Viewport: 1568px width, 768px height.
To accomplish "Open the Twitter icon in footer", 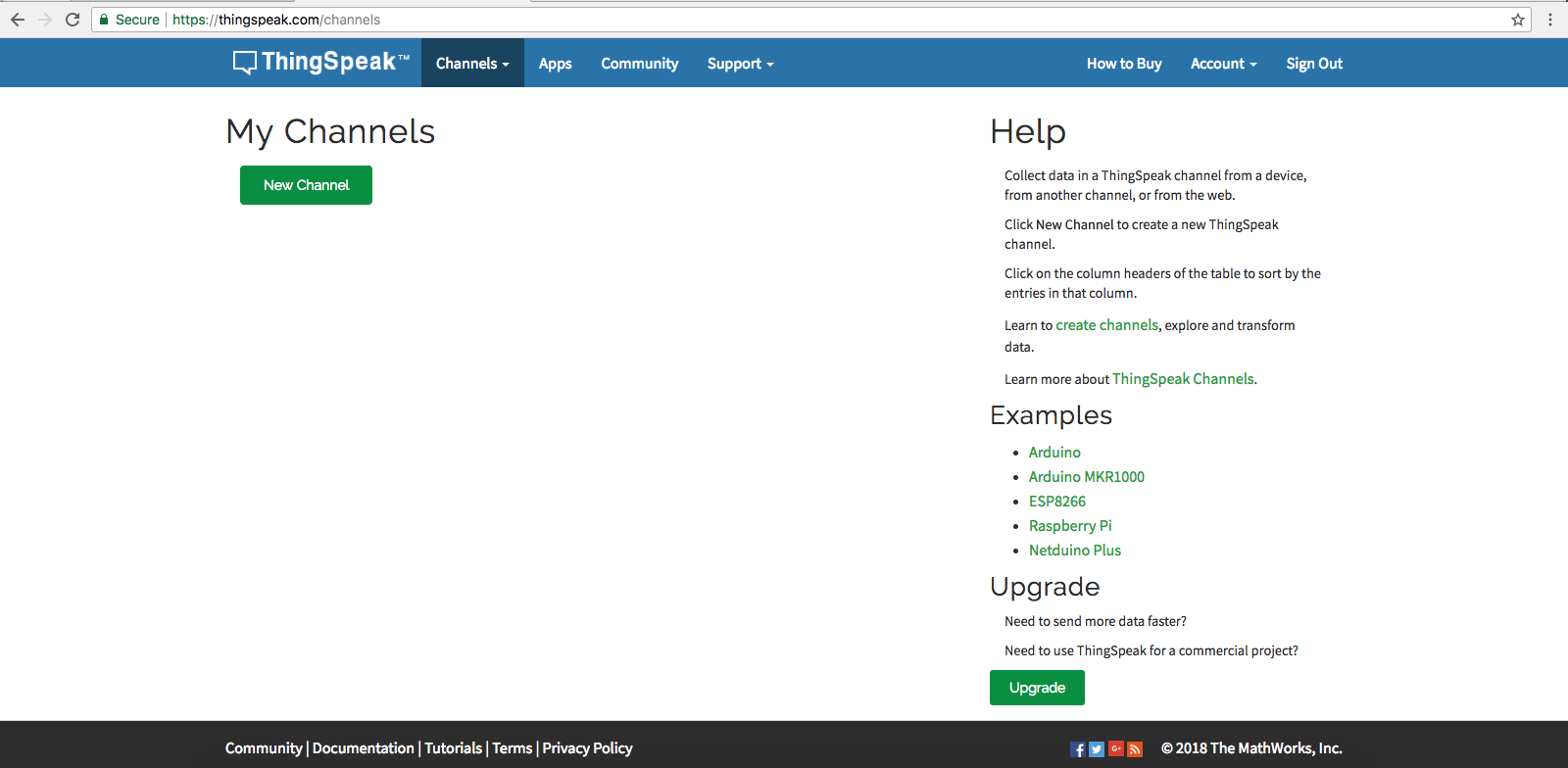I will tap(1097, 749).
